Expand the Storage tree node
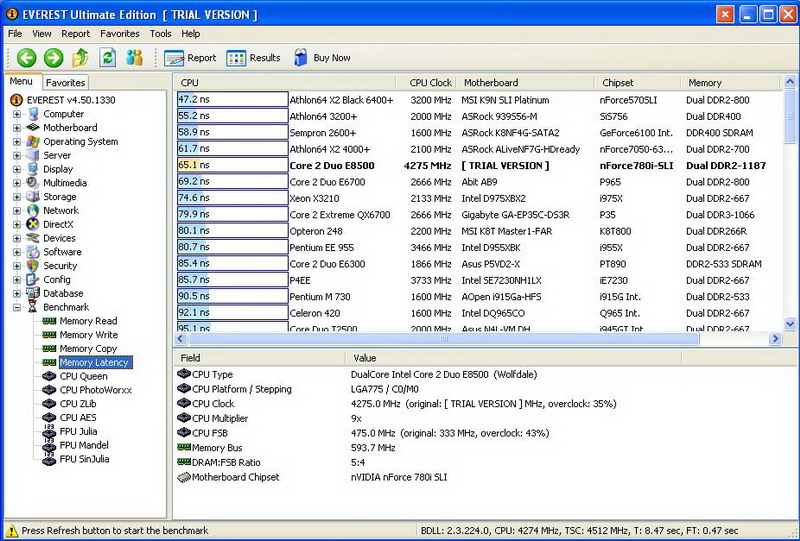The image size is (800, 541). (x=17, y=197)
